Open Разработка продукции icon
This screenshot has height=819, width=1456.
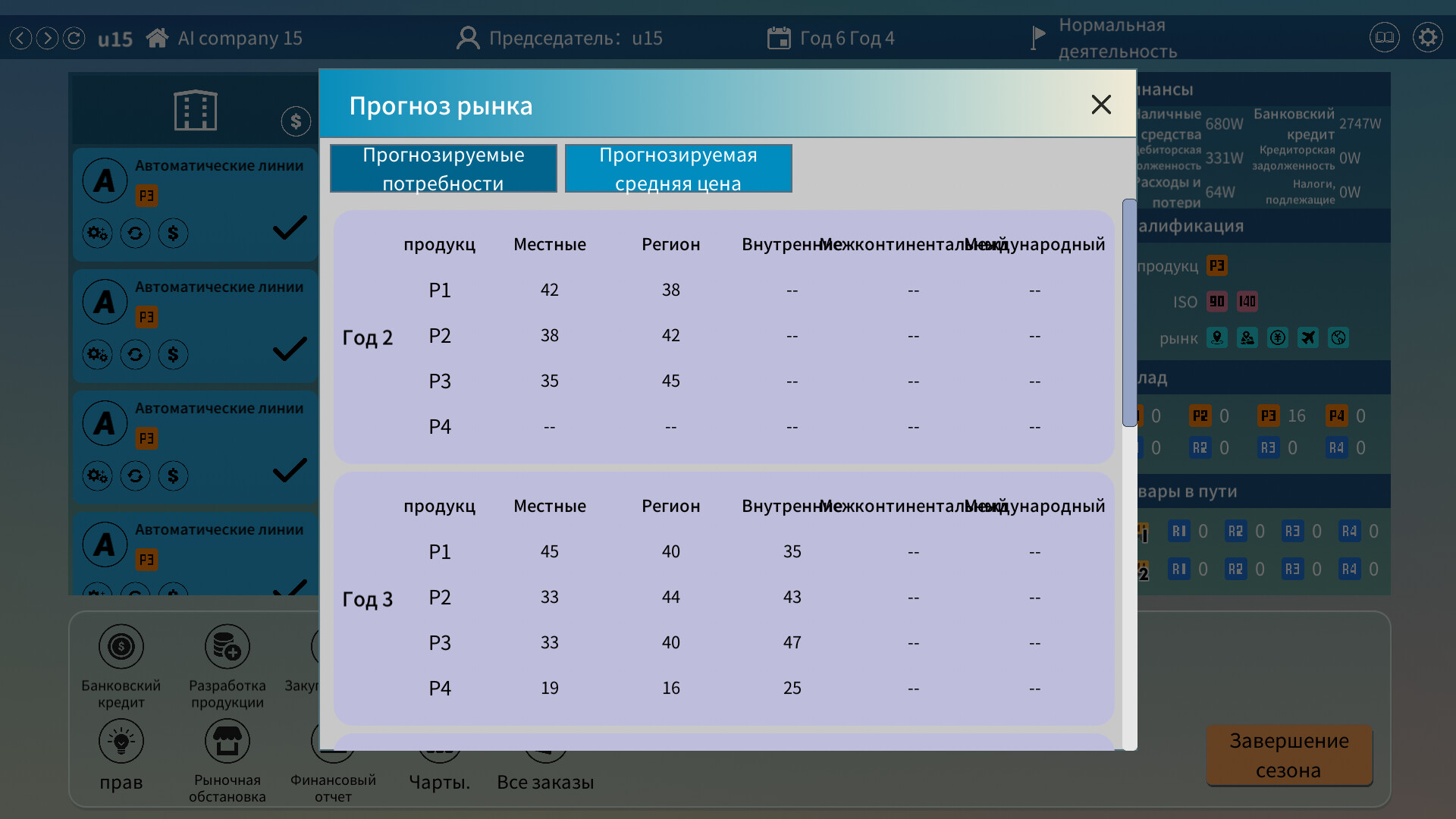[x=227, y=647]
